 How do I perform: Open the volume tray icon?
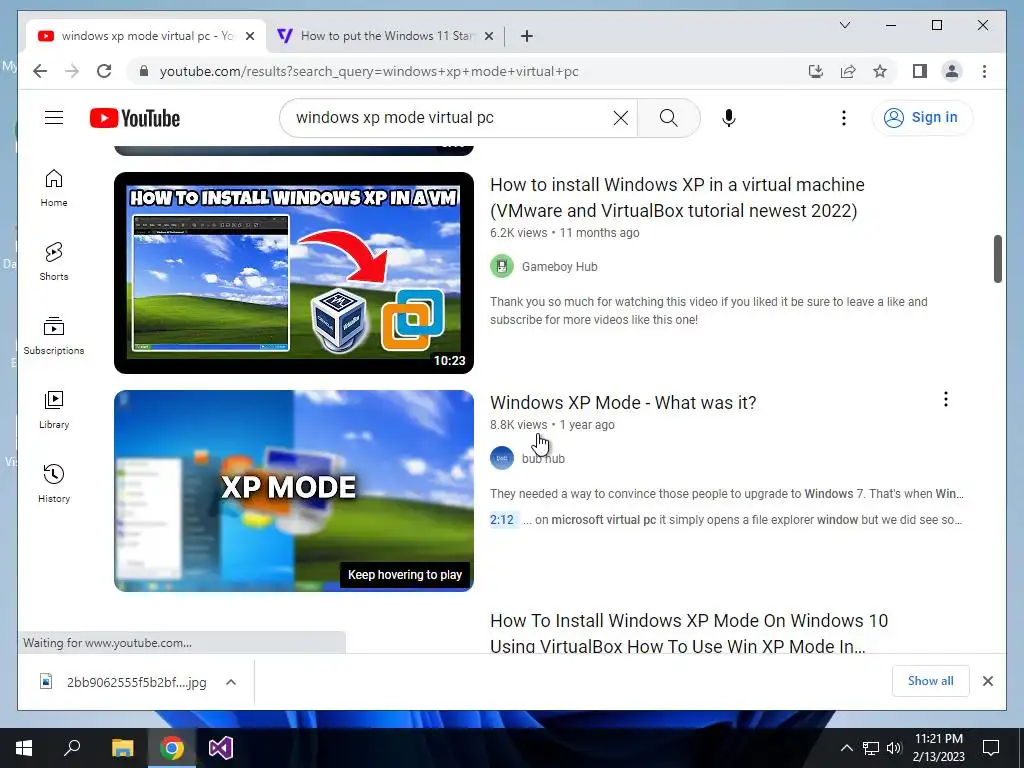(x=894, y=748)
